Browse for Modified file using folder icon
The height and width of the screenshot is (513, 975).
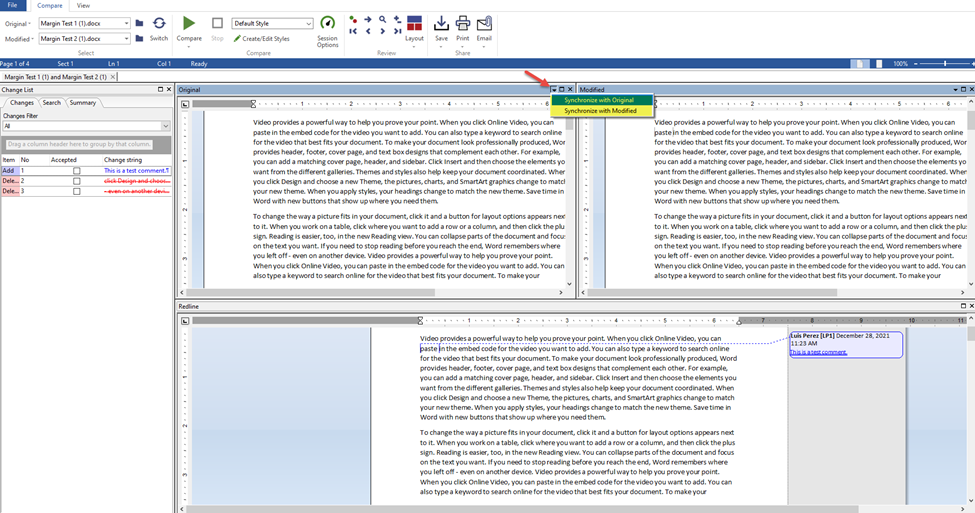[139, 39]
